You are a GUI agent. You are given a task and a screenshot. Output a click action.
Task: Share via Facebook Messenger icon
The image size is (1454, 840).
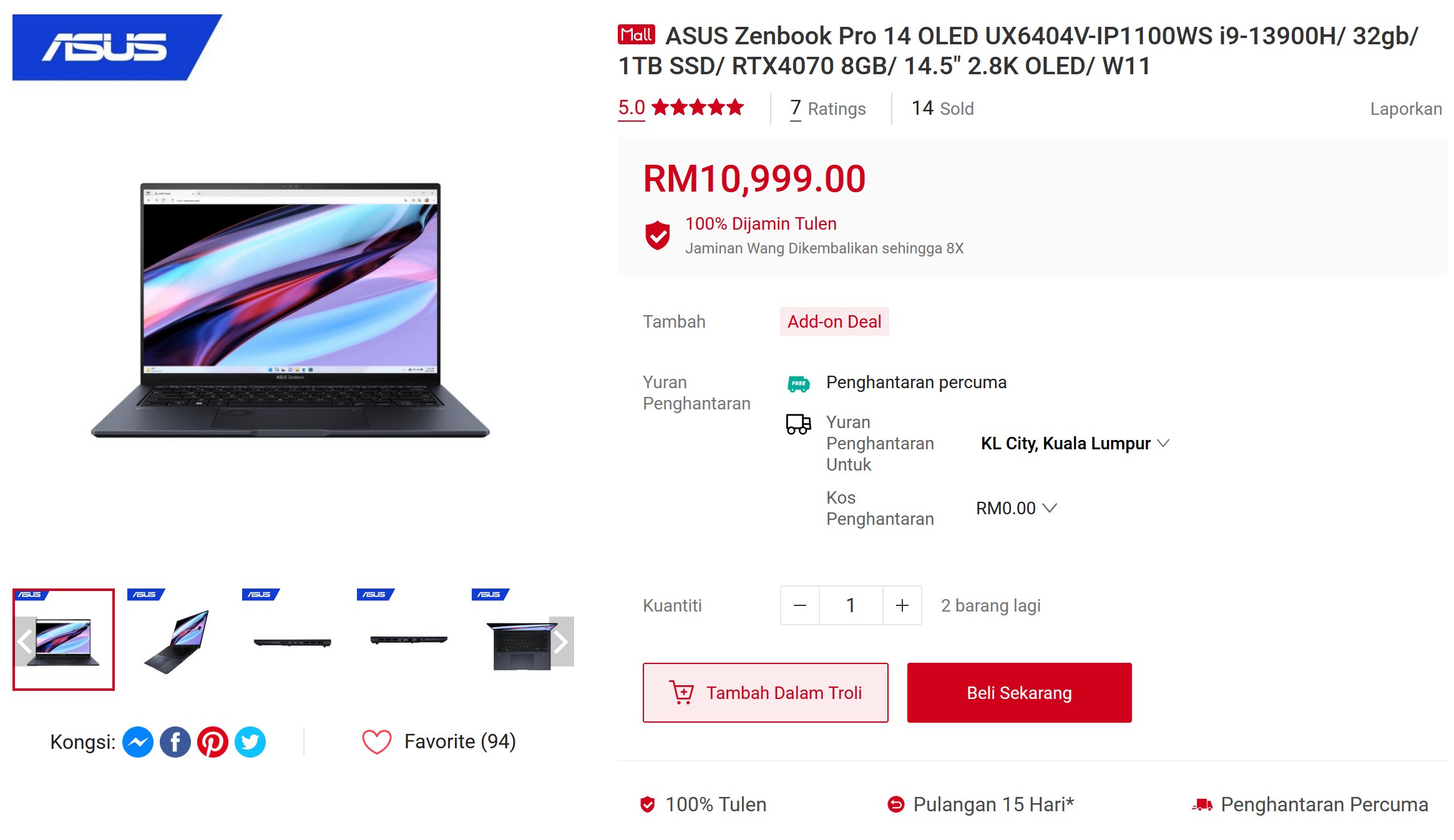click(138, 742)
